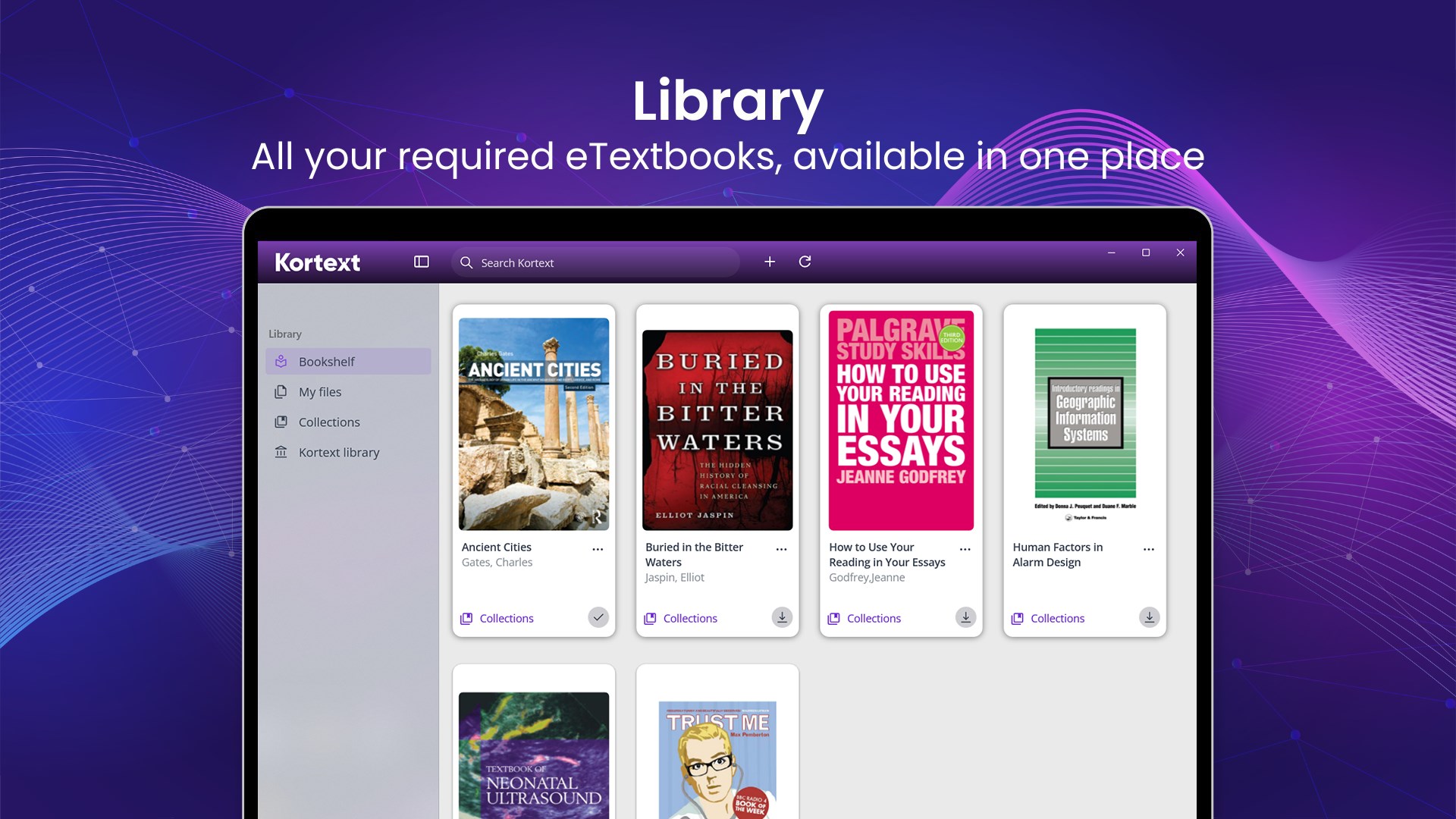
Task: Expand the How to Use Your Reading options menu
Action: [965, 548]
